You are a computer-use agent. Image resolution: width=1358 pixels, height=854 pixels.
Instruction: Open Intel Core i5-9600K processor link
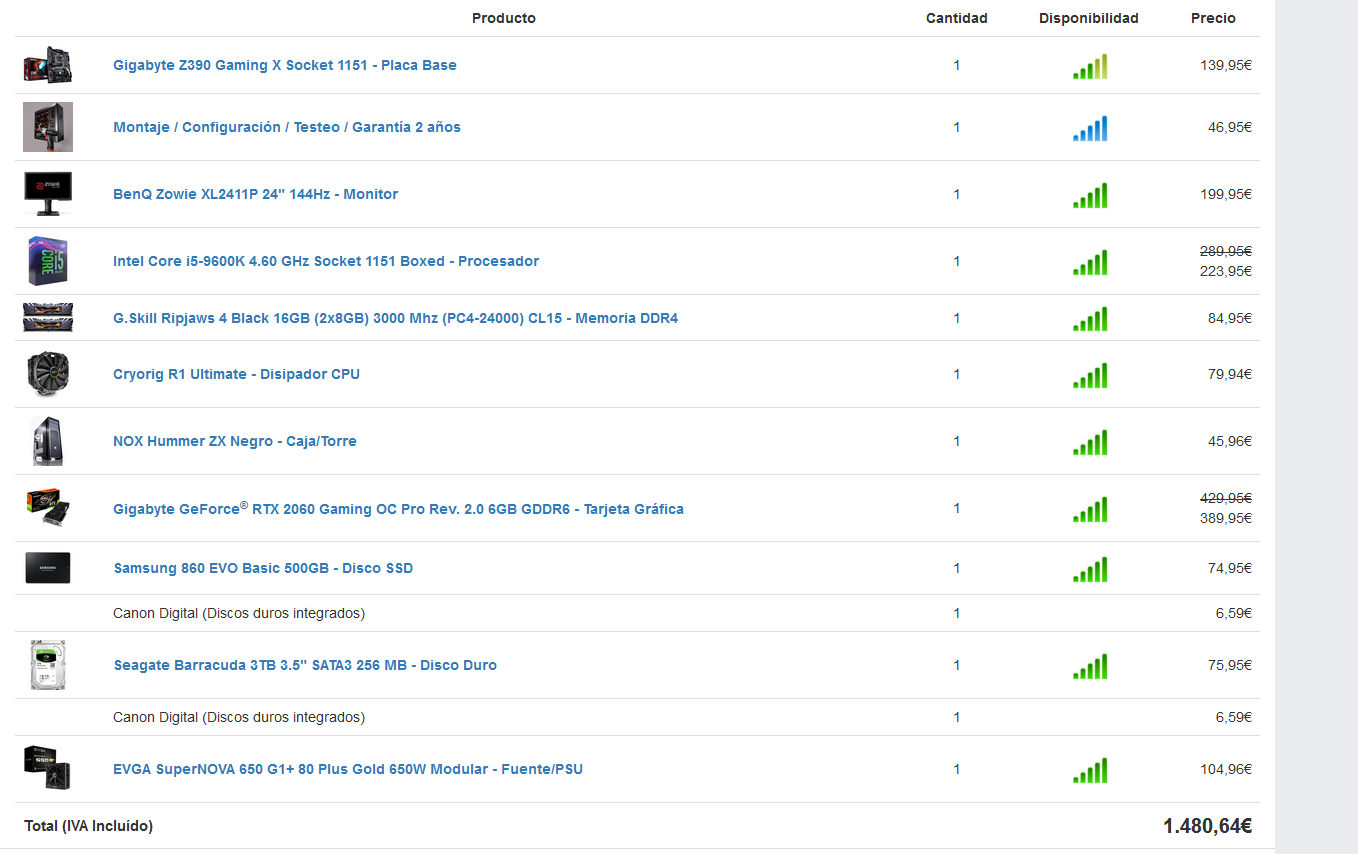(x=326, y=261)
